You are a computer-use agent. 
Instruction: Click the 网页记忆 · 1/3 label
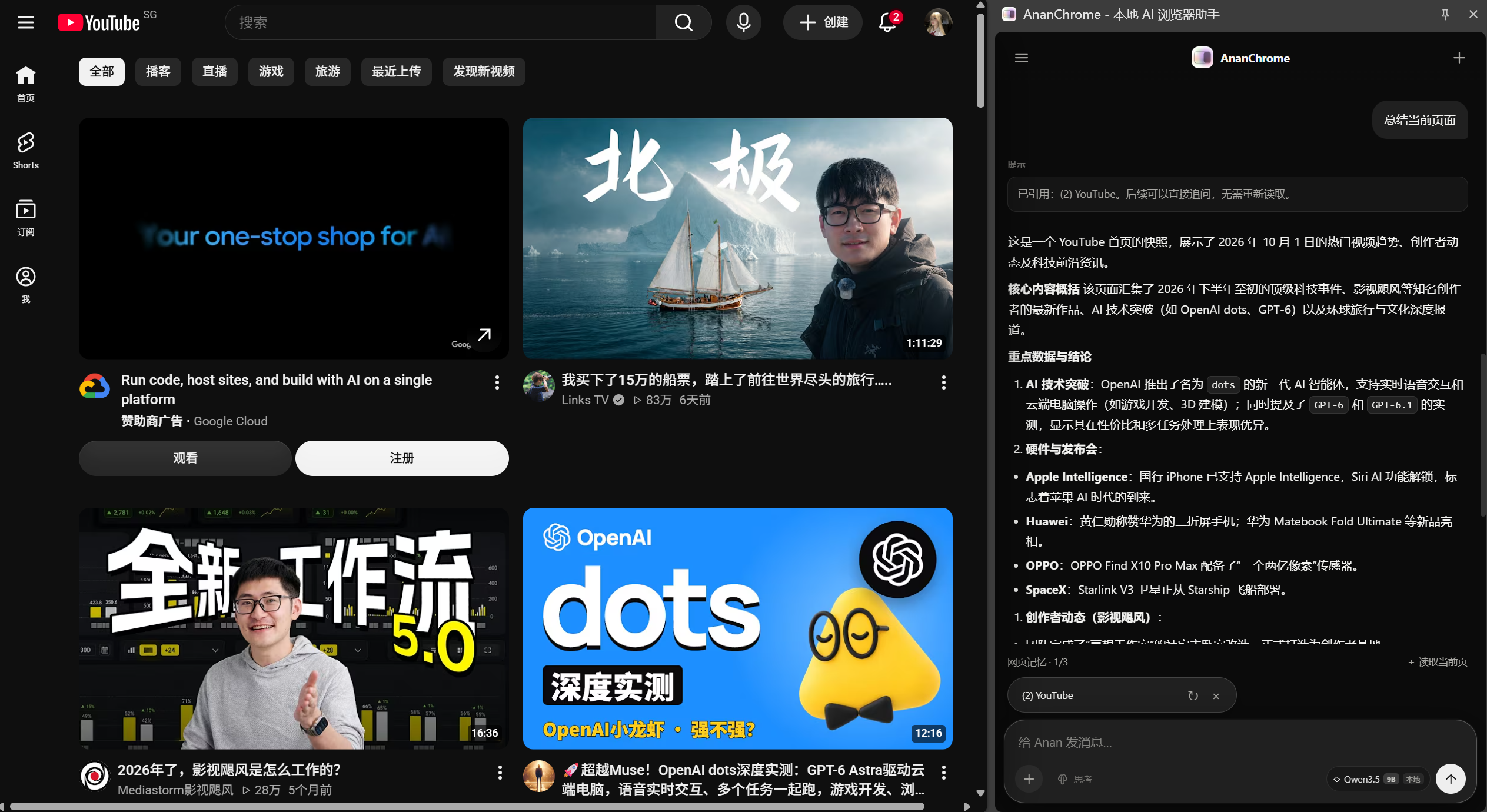1037,662
